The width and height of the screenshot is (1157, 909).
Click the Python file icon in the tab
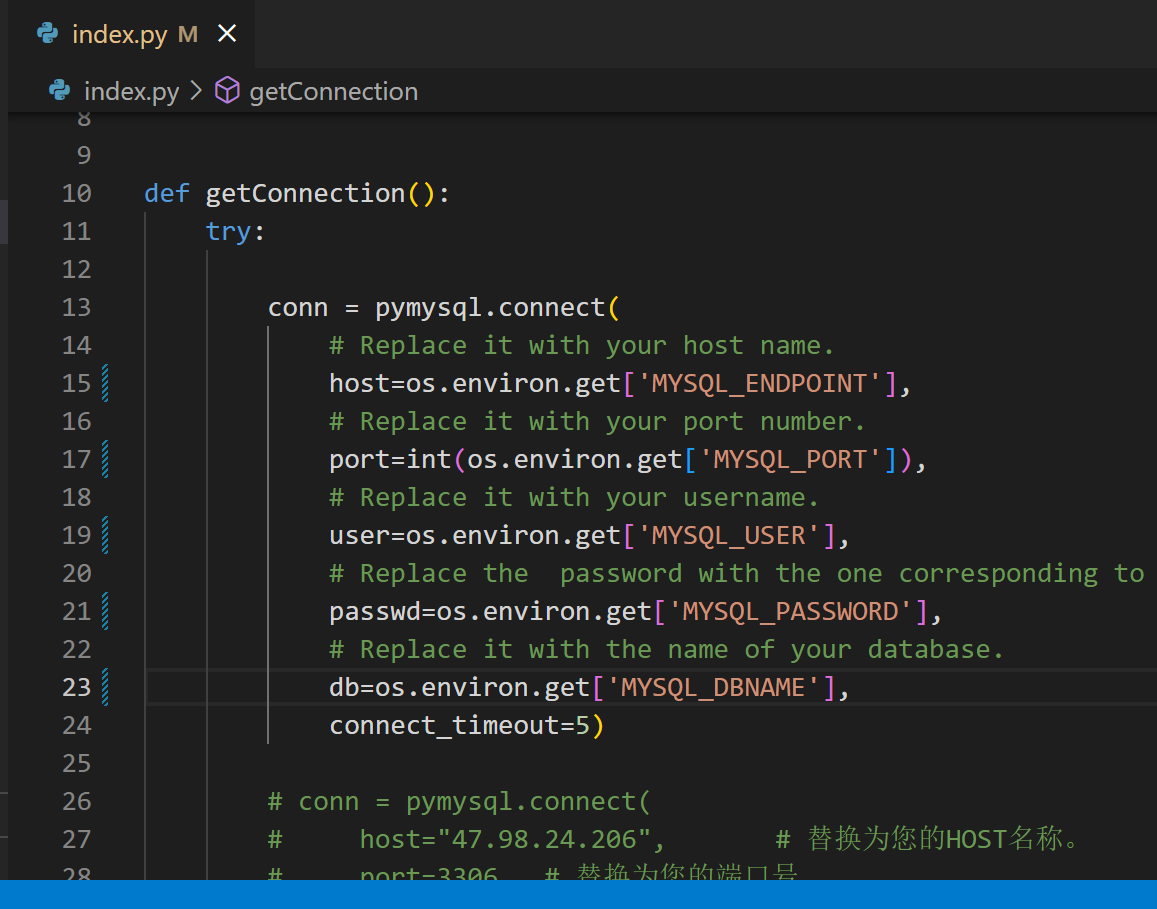coord(48,33)
